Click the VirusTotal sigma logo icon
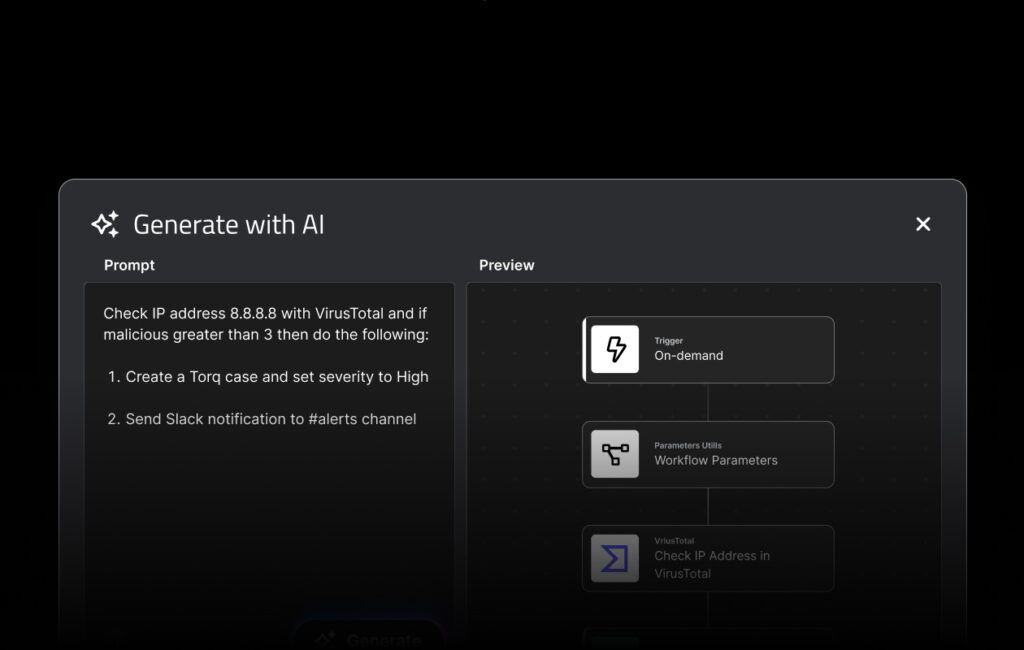Image resolution: width=1024 pixels, height=650 pixels. click(x=615, y=558)
